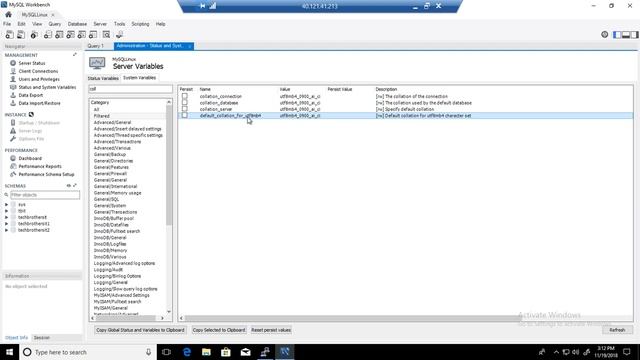This screenshot has height=360, width=640.
Task: Select the InnoDB/Buffer pool category
Action: click(x=114, y=218)
